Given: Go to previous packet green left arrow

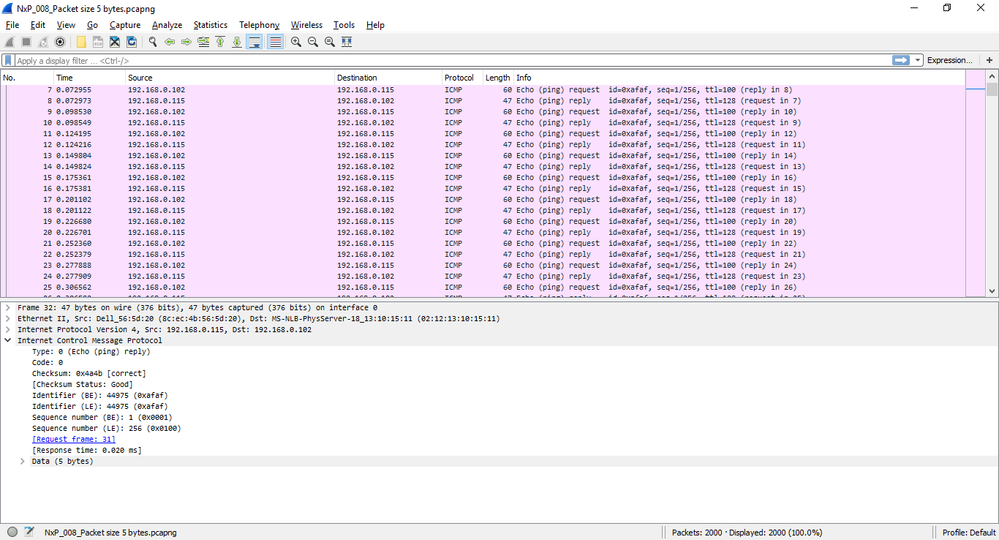Looking at the screenshot, I should (169, 42).
